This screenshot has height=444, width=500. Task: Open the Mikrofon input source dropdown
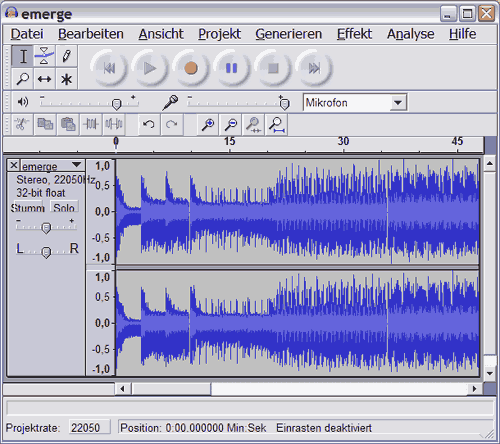tap(398, 103)
